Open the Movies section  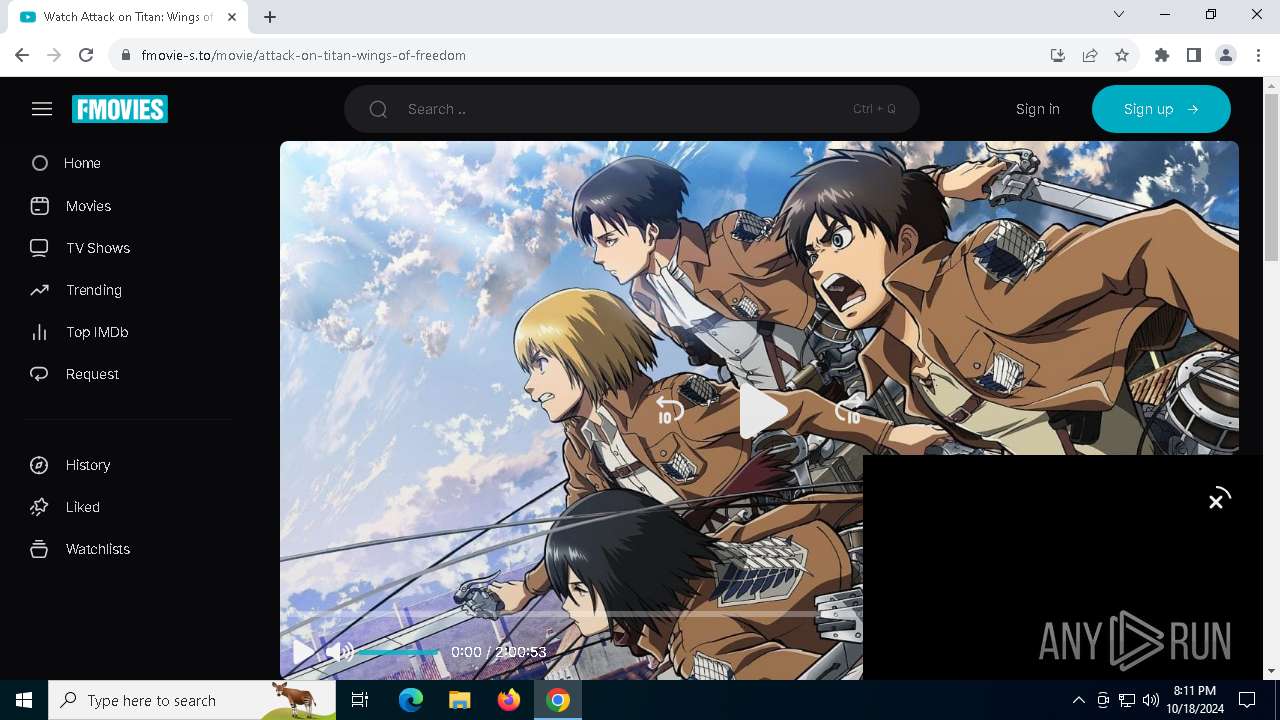[88, 206]
